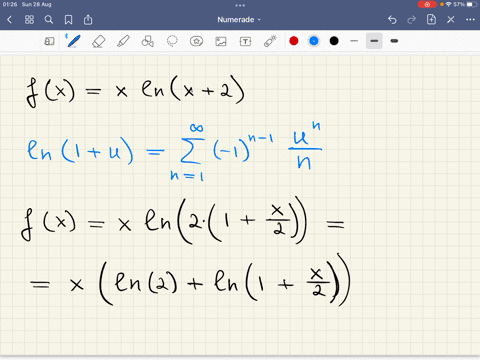This screenshot has height=360, width=480.
Task: Open the Elements sticker tool
Action: click(196, 41)
